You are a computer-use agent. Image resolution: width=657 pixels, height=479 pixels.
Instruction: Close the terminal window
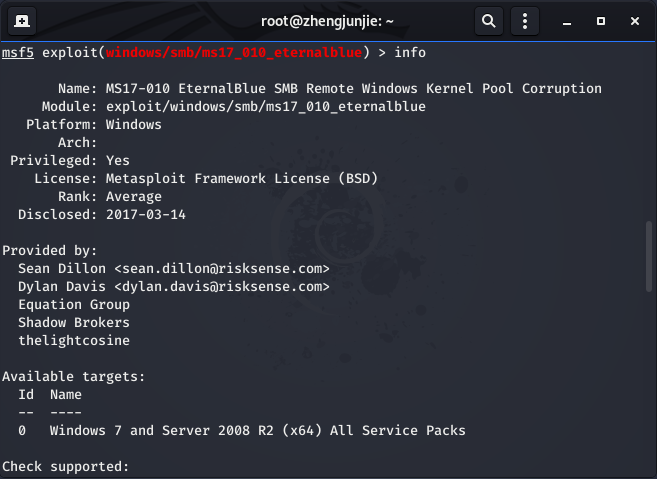click(635, 21)
